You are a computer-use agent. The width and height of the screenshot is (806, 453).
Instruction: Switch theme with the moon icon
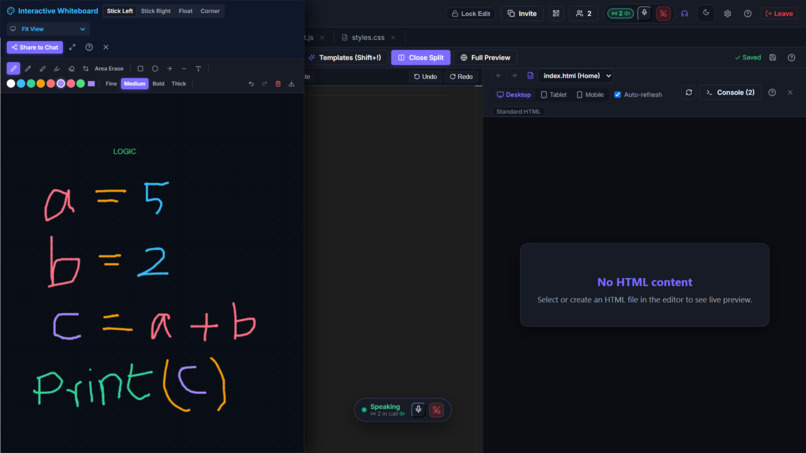[706, 13]
